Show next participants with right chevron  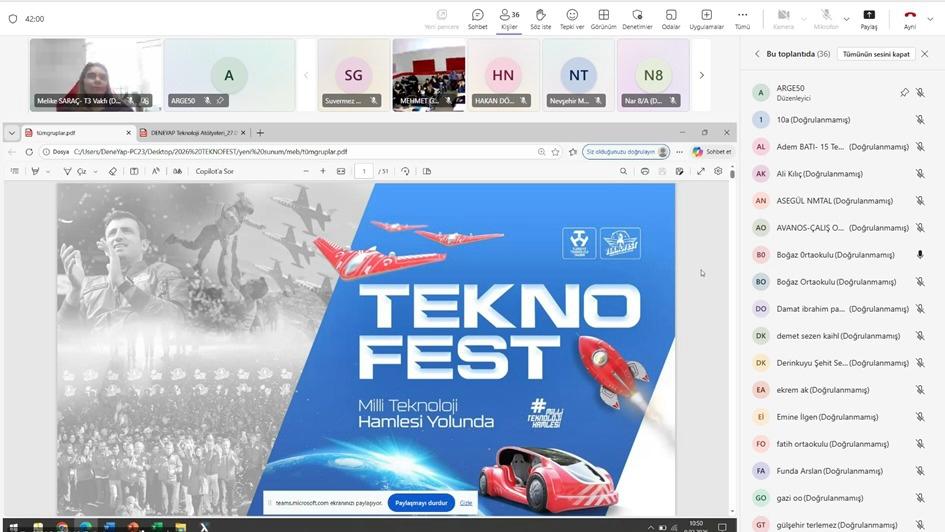[x=701, y=75]
